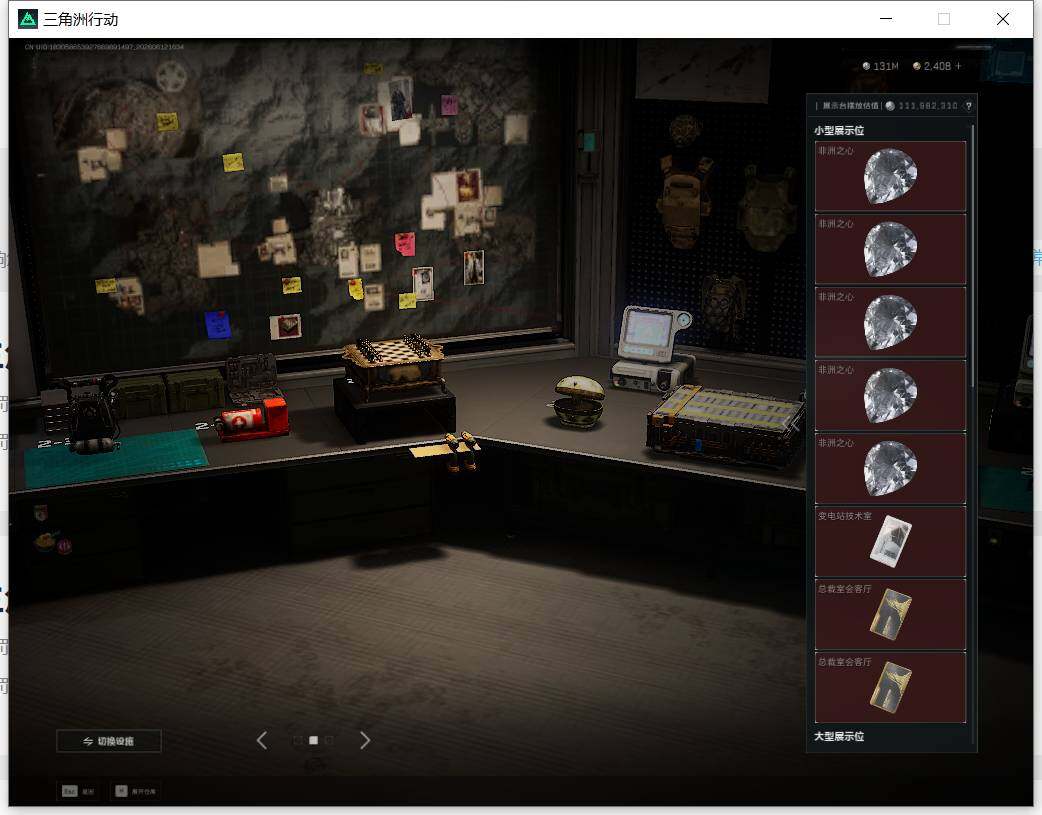
Task: Click the black gas-mask device on the green mat
Action: 90,415
